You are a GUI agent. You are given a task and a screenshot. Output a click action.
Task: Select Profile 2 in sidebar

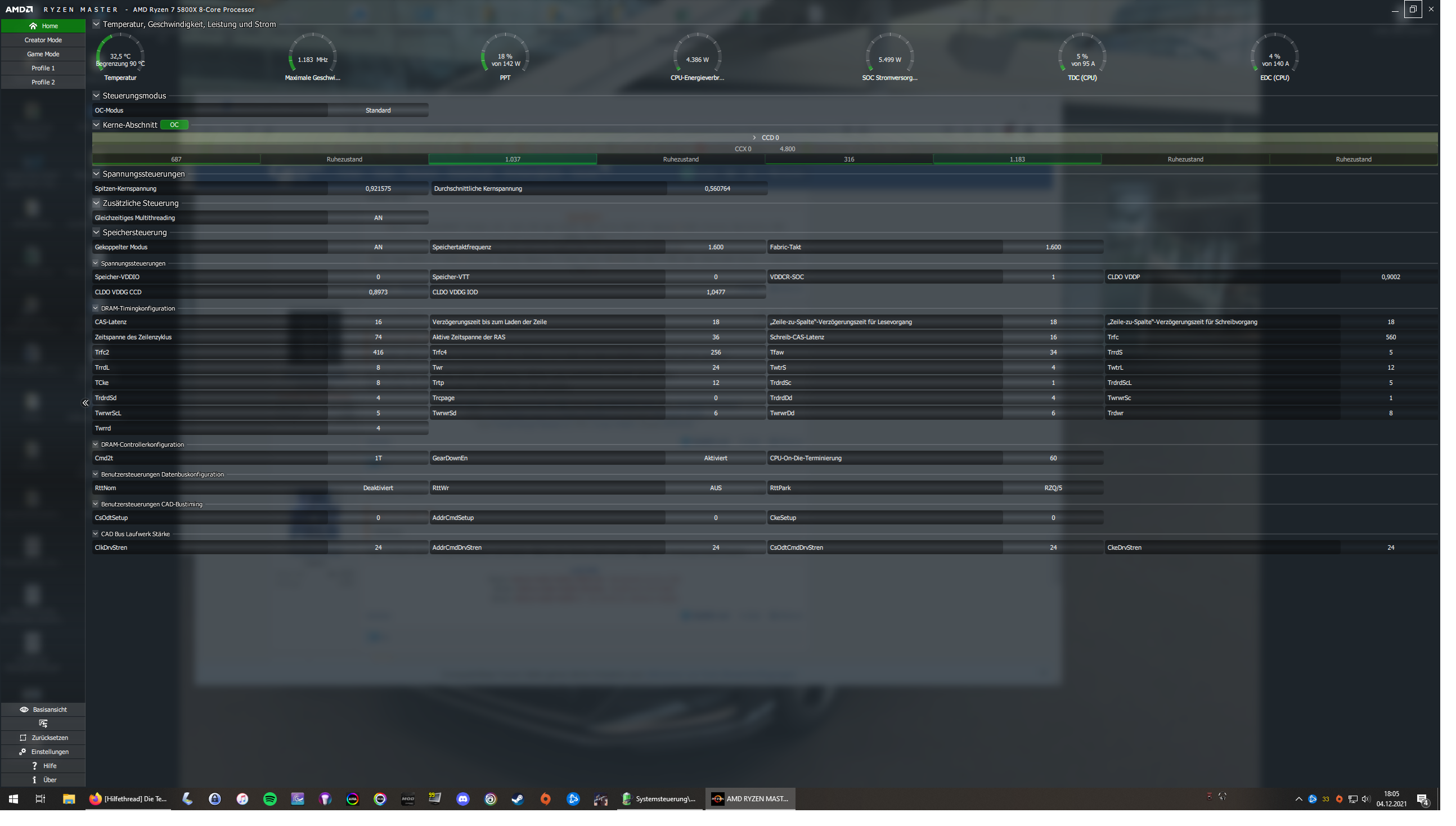pos(43,82)
